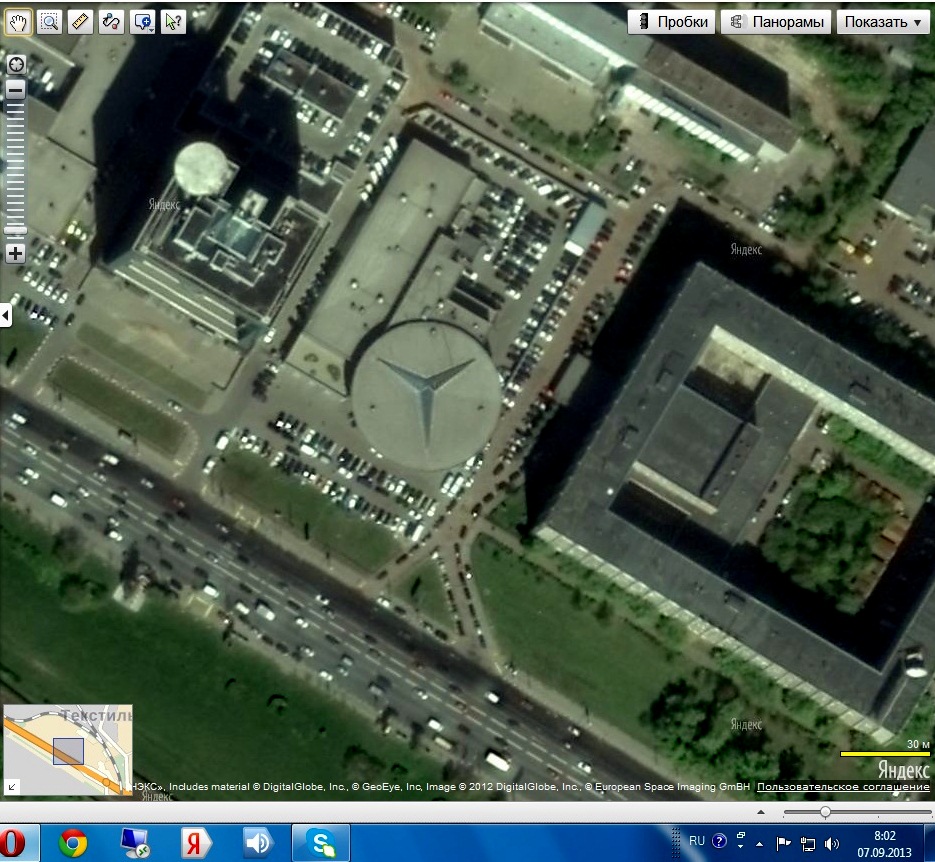Image resolution: width=935 pixels, height=862 pixels.
Task: Zoom out with the minus button
Action: click(x=16, y=90)
